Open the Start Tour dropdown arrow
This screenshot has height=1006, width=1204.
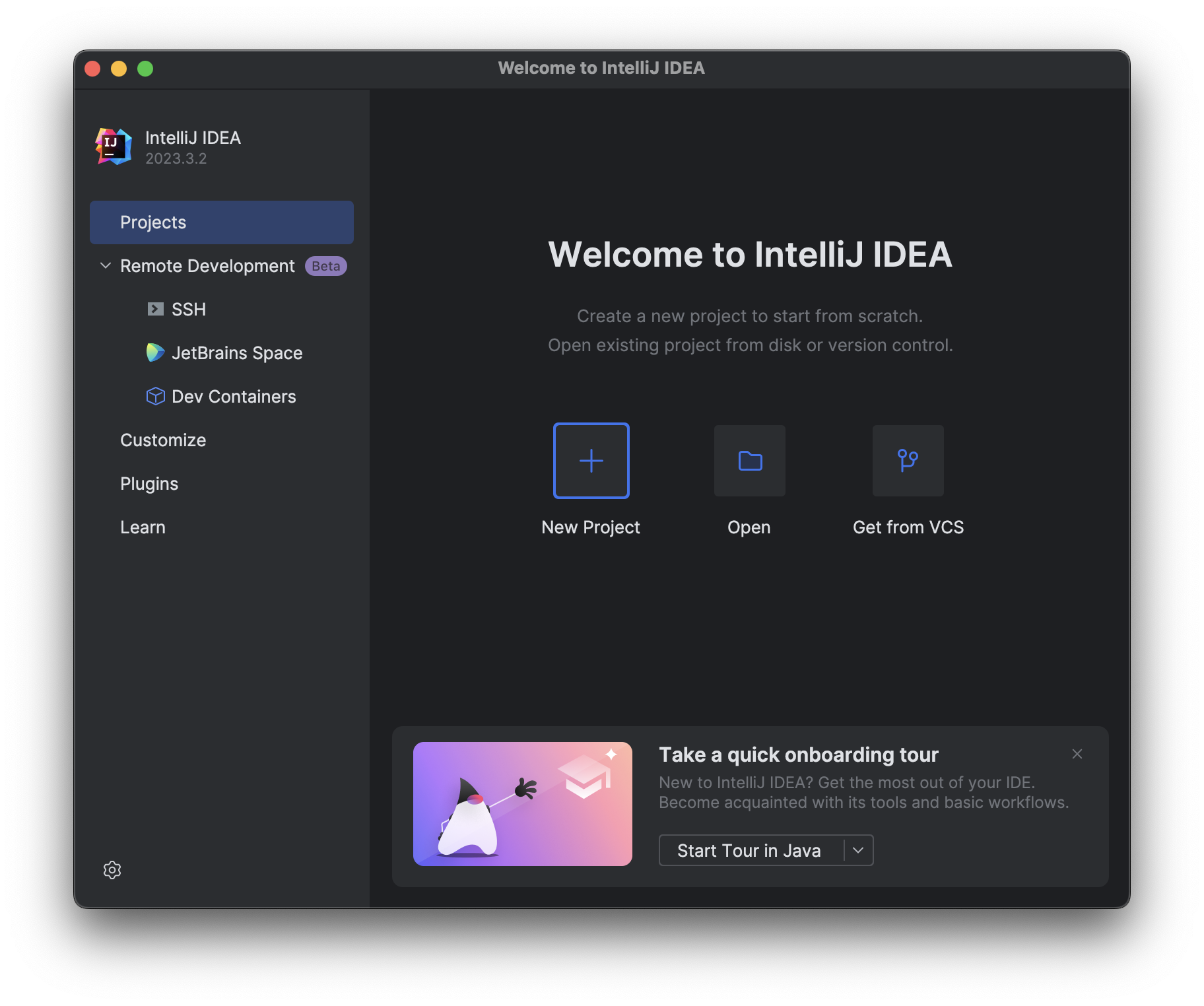(x=858, y=850)
